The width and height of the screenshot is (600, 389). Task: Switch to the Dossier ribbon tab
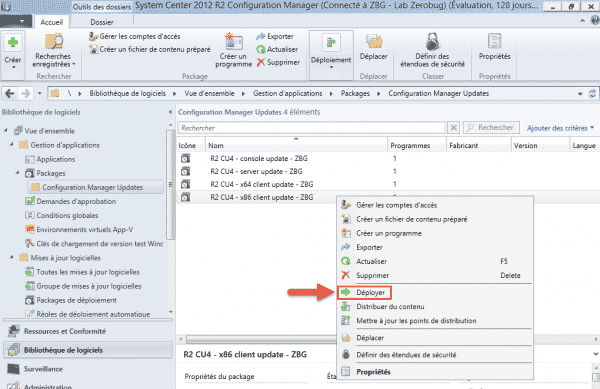coord(102,22)
